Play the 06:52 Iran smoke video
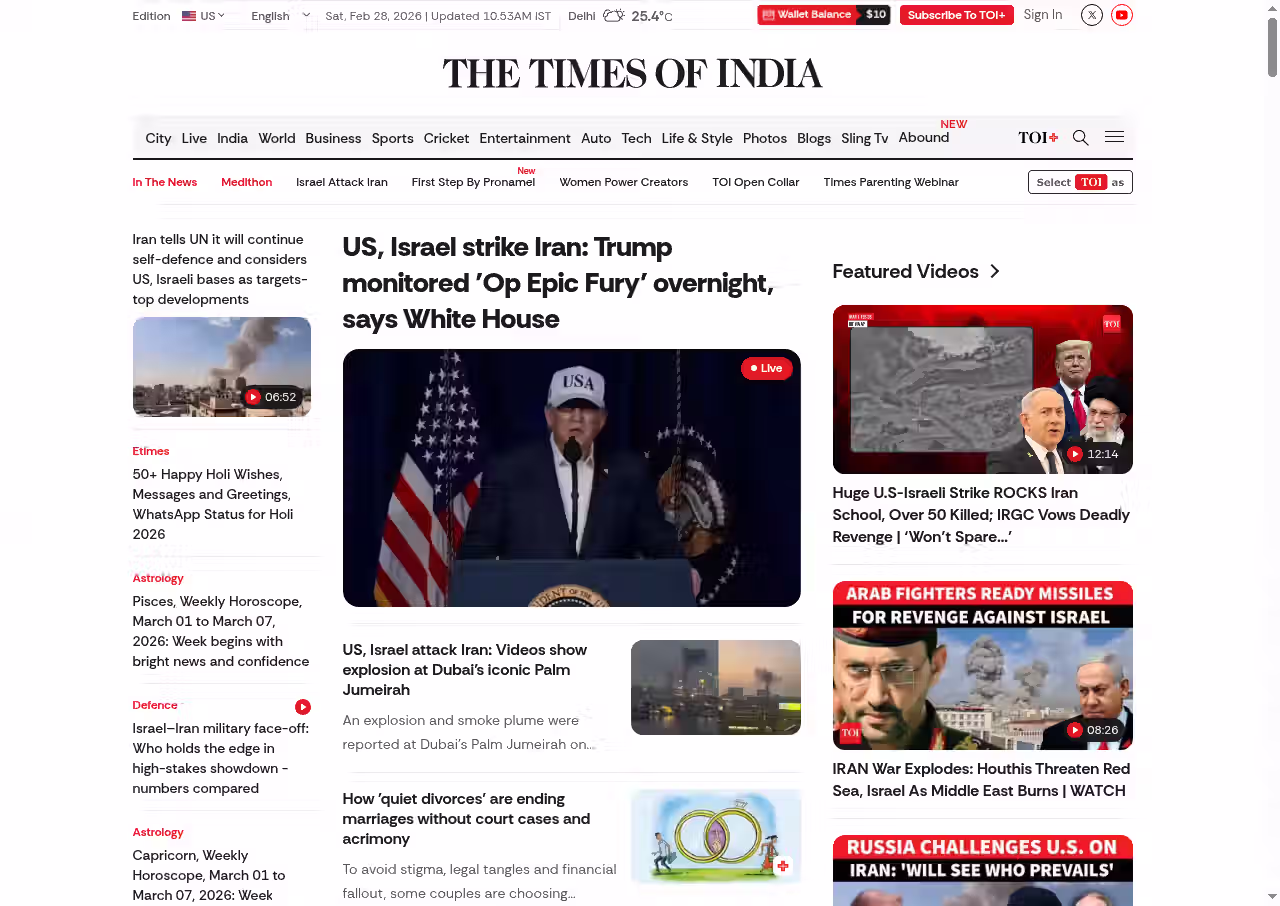Viewport: 1280px width, 906px height. tap(222, 367)
